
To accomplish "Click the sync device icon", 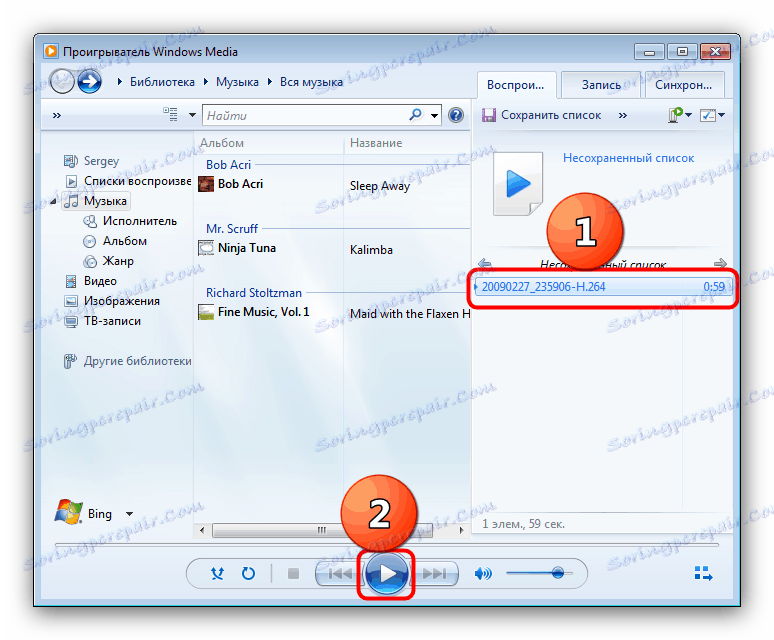I will (674, 115).
